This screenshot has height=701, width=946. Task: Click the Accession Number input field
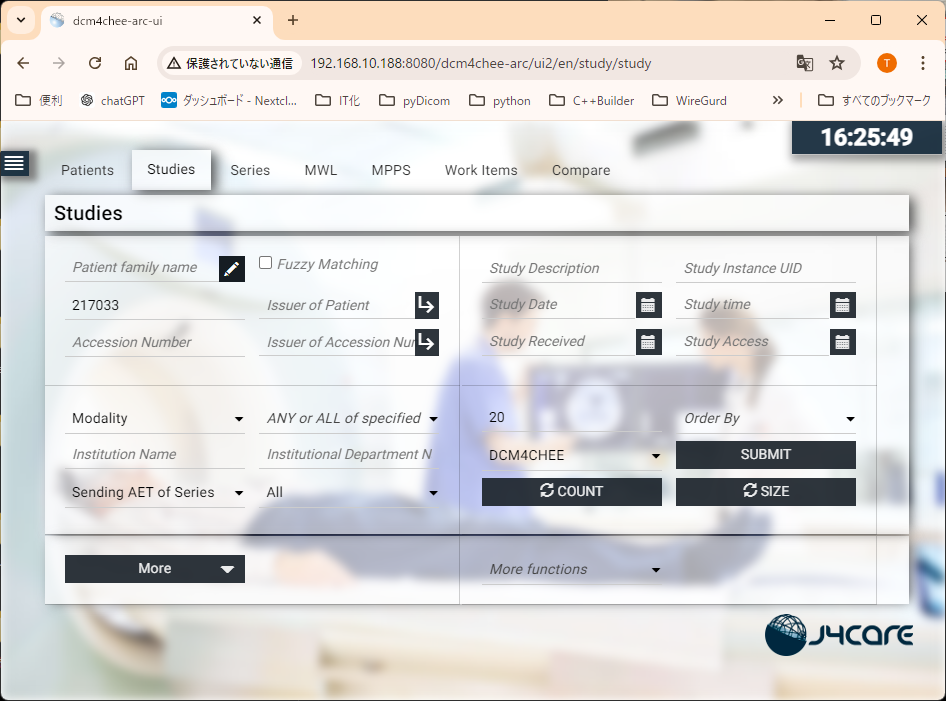155,342
